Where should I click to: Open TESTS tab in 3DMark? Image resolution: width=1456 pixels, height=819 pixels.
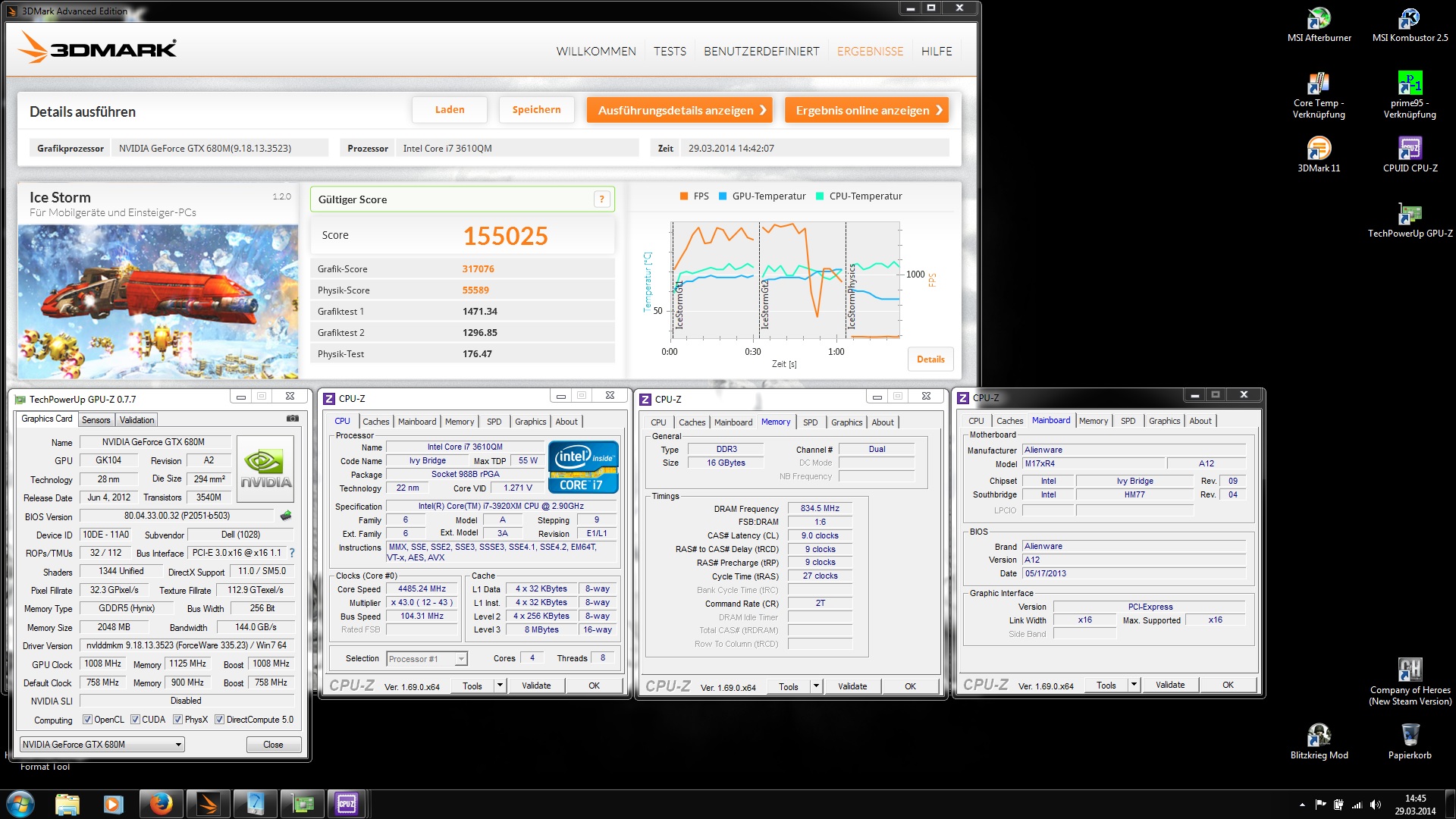click(x=670, y=52)
